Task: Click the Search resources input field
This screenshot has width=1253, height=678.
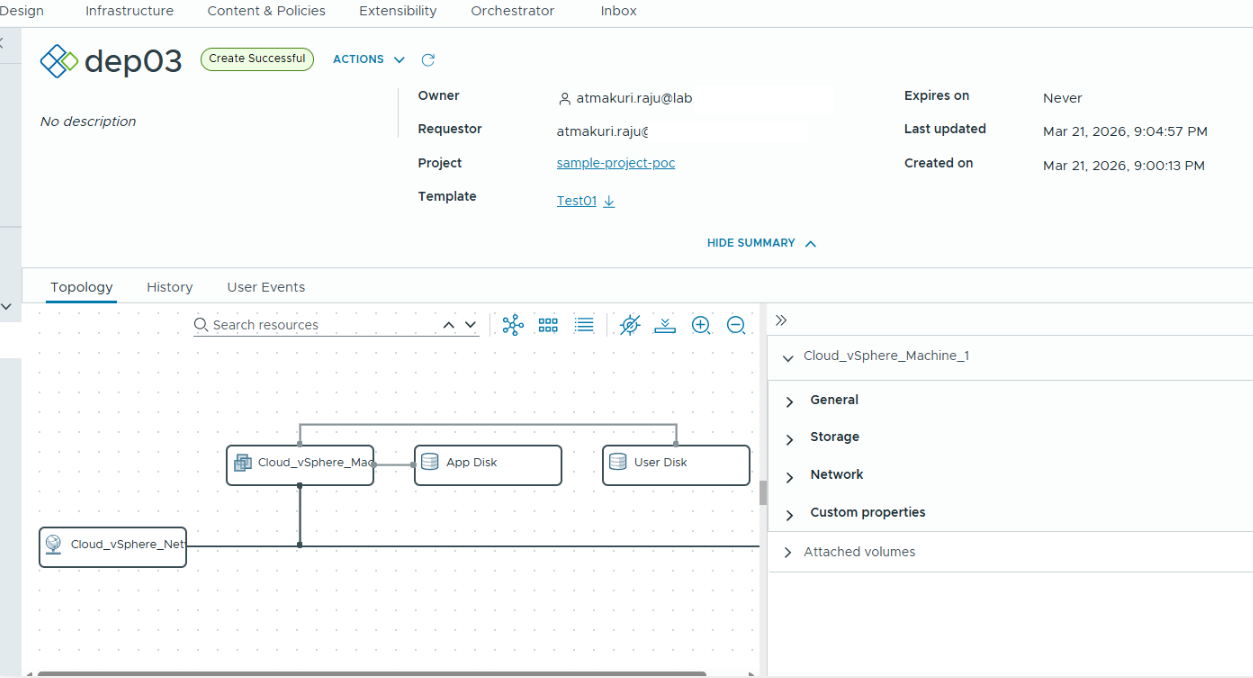Action: pyautogui.click(x=320, y=325)
